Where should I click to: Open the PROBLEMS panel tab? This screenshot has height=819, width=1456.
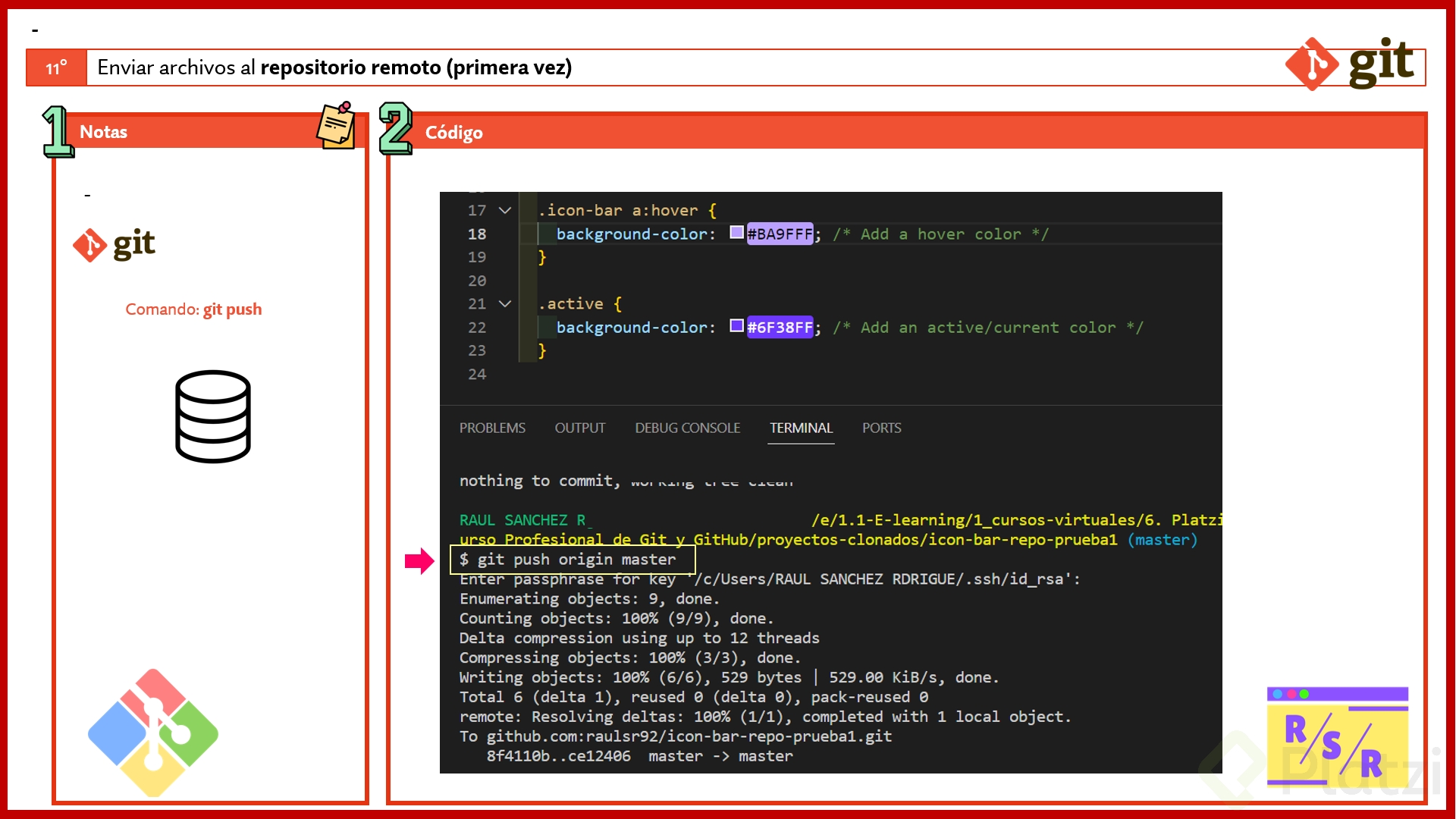[492, 428]
